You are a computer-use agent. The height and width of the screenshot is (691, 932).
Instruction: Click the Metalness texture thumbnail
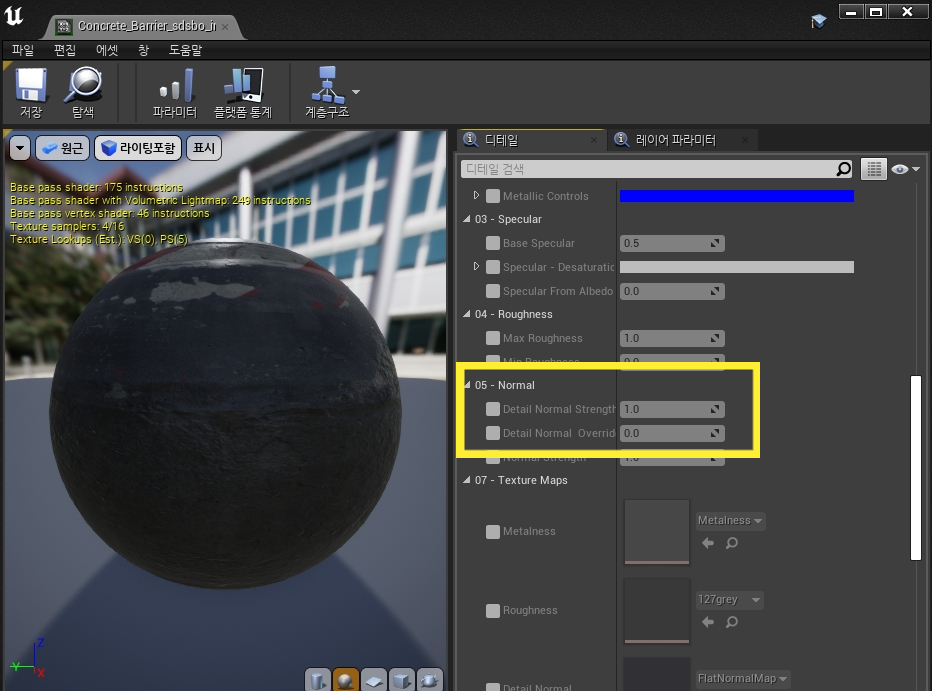(657, 531)
